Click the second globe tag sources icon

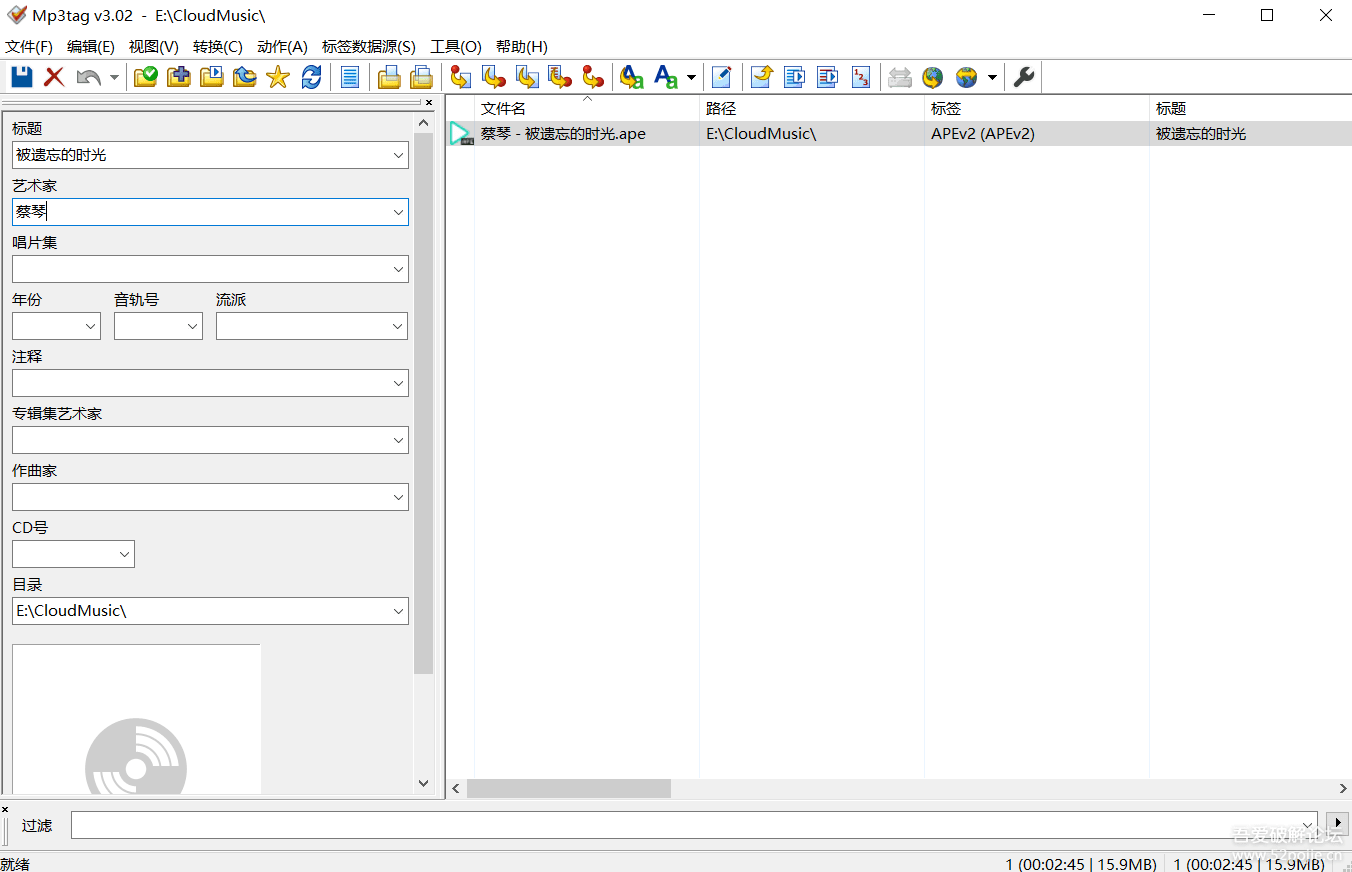pos(966,77)
